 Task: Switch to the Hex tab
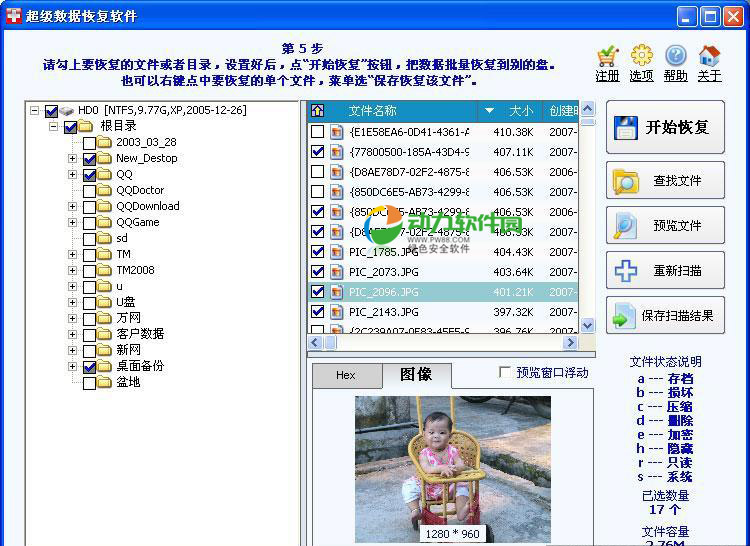click(x=346, y=376)
